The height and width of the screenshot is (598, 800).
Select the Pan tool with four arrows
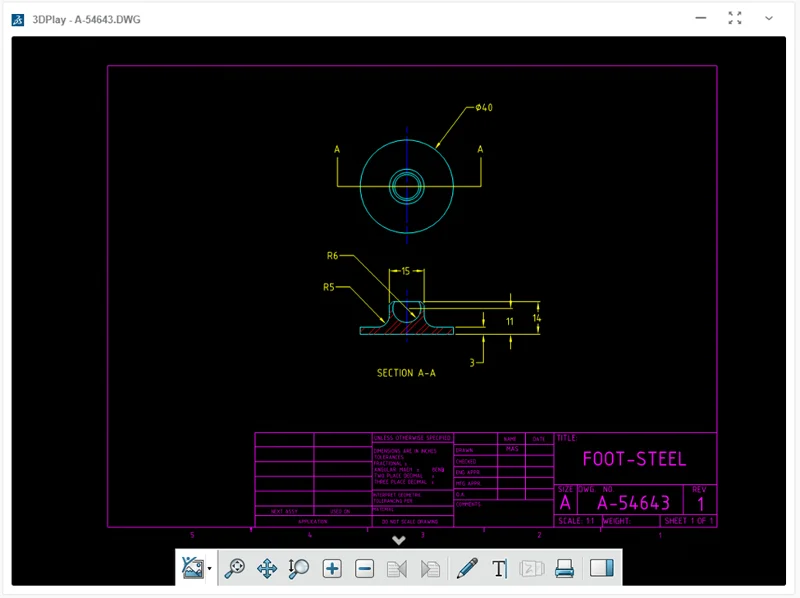(x=267, y=568)
